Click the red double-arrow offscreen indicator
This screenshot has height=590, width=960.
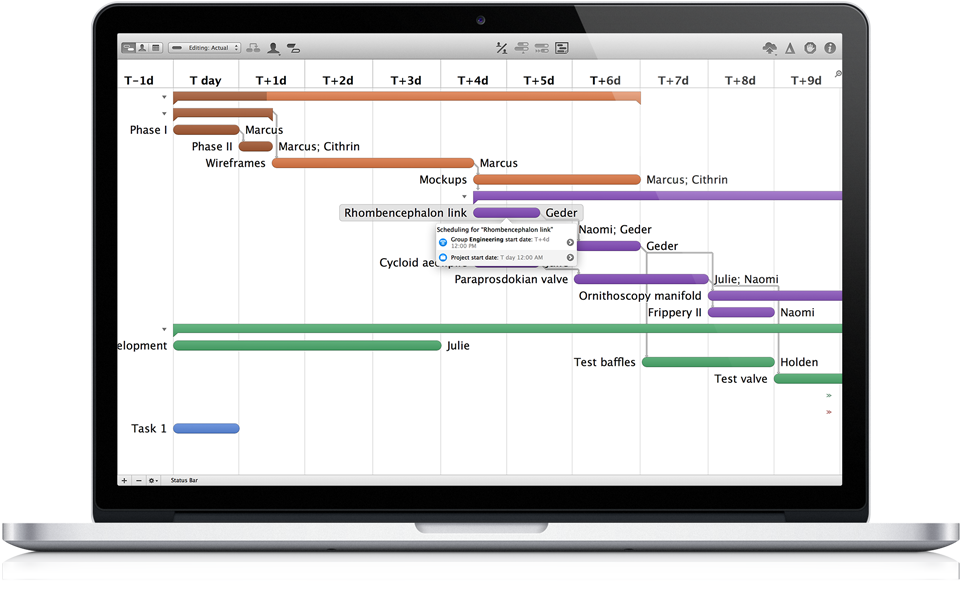coord(829,412)
